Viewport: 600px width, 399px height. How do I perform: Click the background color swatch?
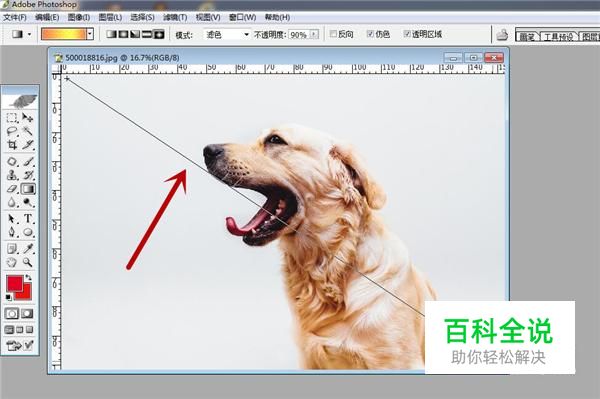[26, 293]
